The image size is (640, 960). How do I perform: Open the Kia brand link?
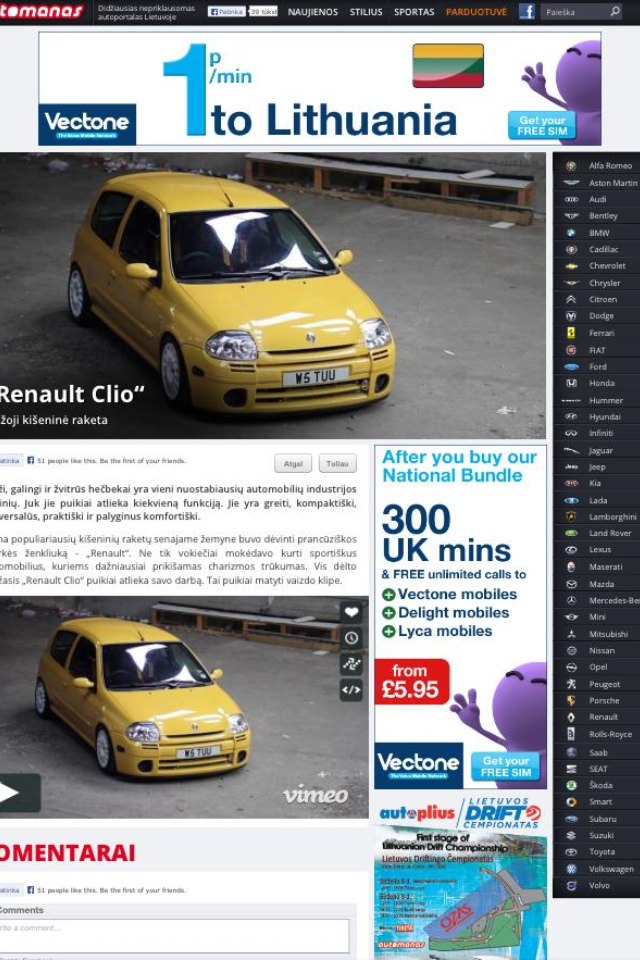point(595,484)
